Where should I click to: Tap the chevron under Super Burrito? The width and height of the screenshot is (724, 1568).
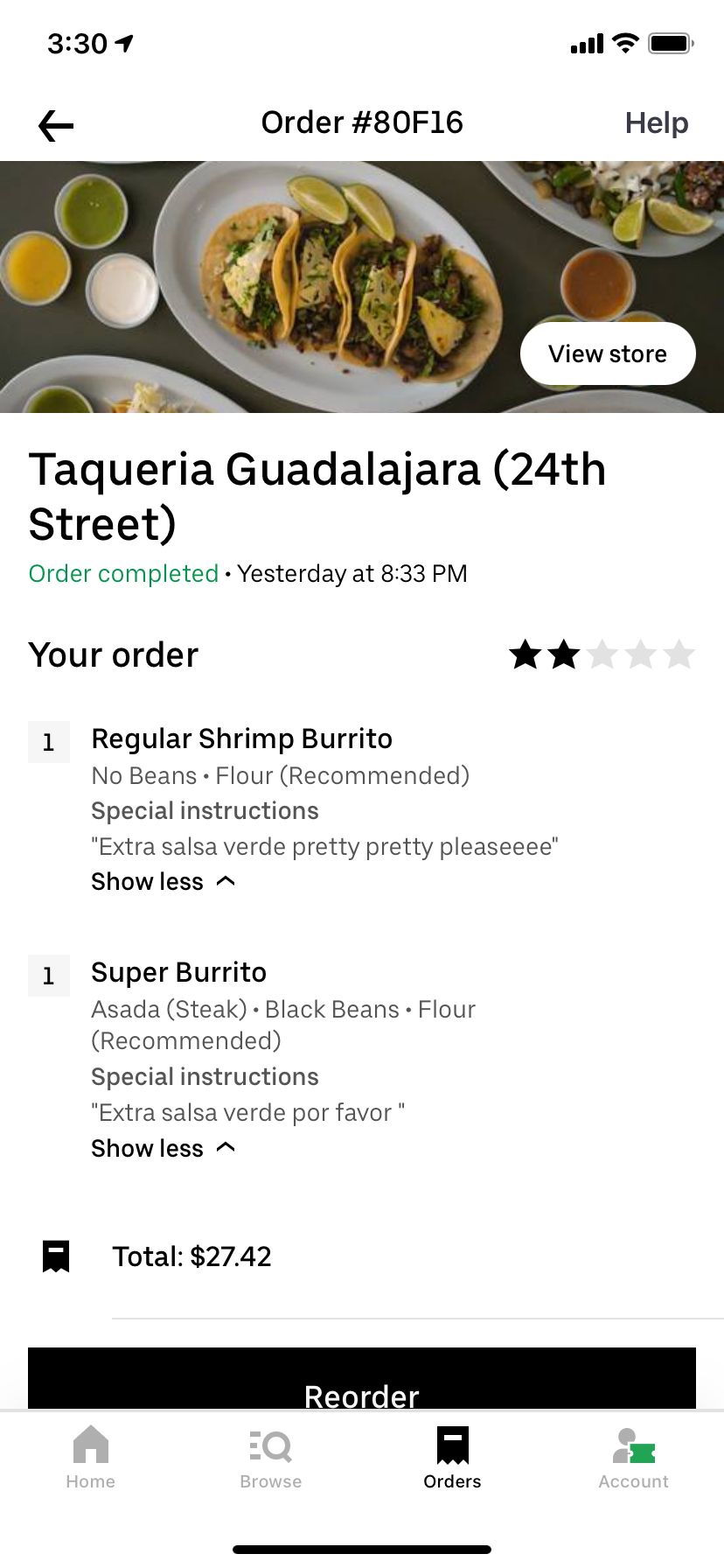[x=226, y=1147]
